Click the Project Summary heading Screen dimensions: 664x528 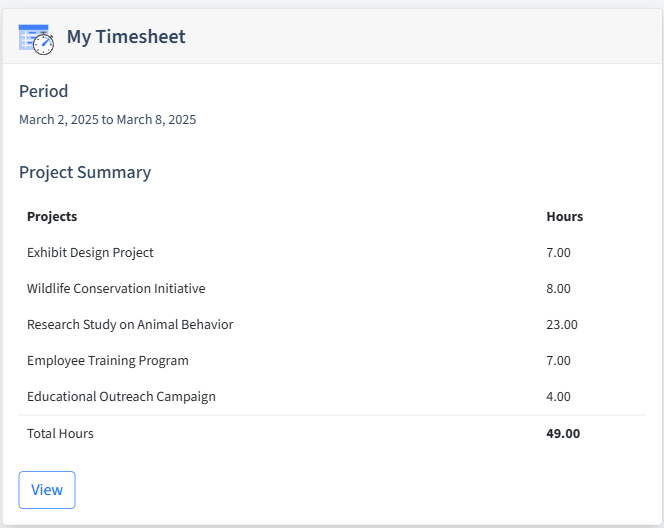pos(85,172)
